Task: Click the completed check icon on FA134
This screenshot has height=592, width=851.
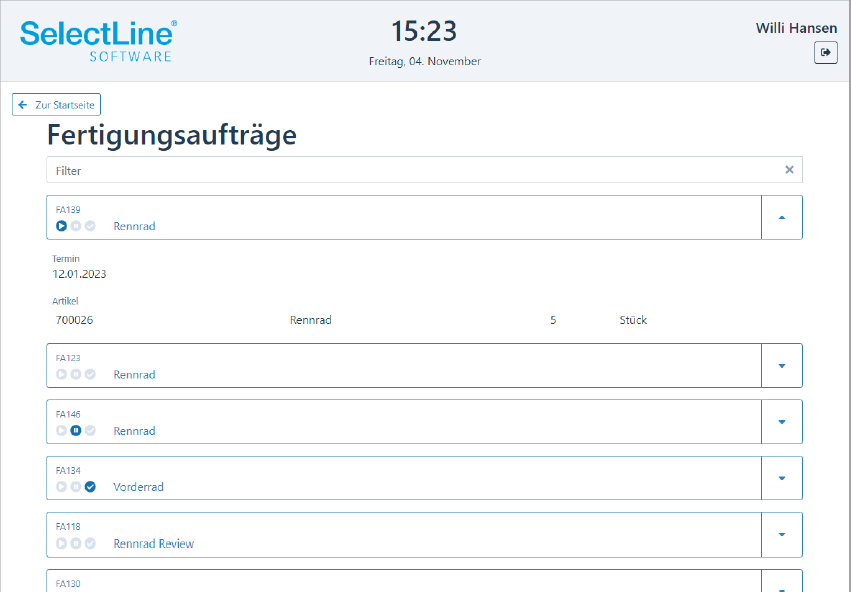Action: [x=90, y=487]
